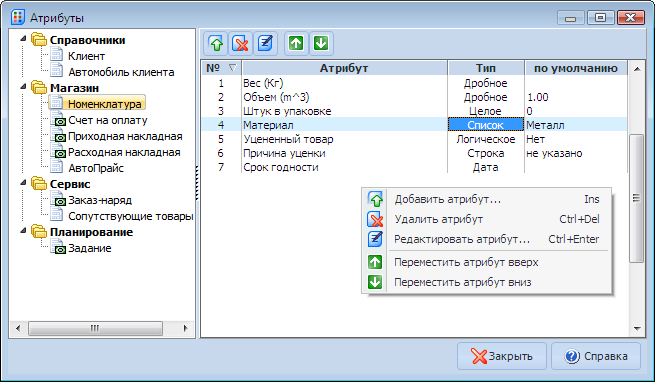The image size is (655, 382).
Task: Click the document icon beside Счет на оплату
Action: [x=58, y=120]
